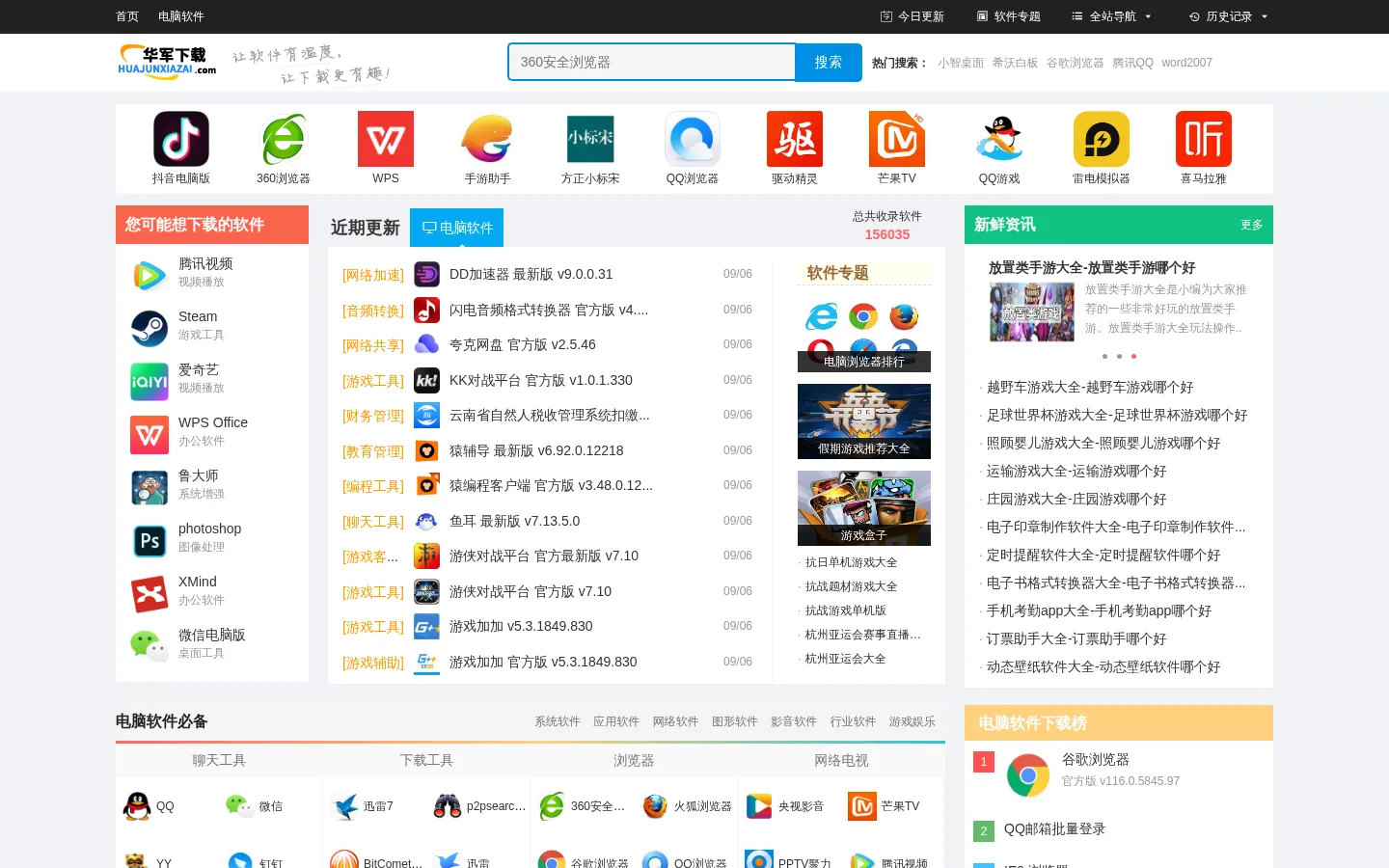Open the QQ游戏 penguin icon
Screen dimensions: 1389x868
coord(999,139)
